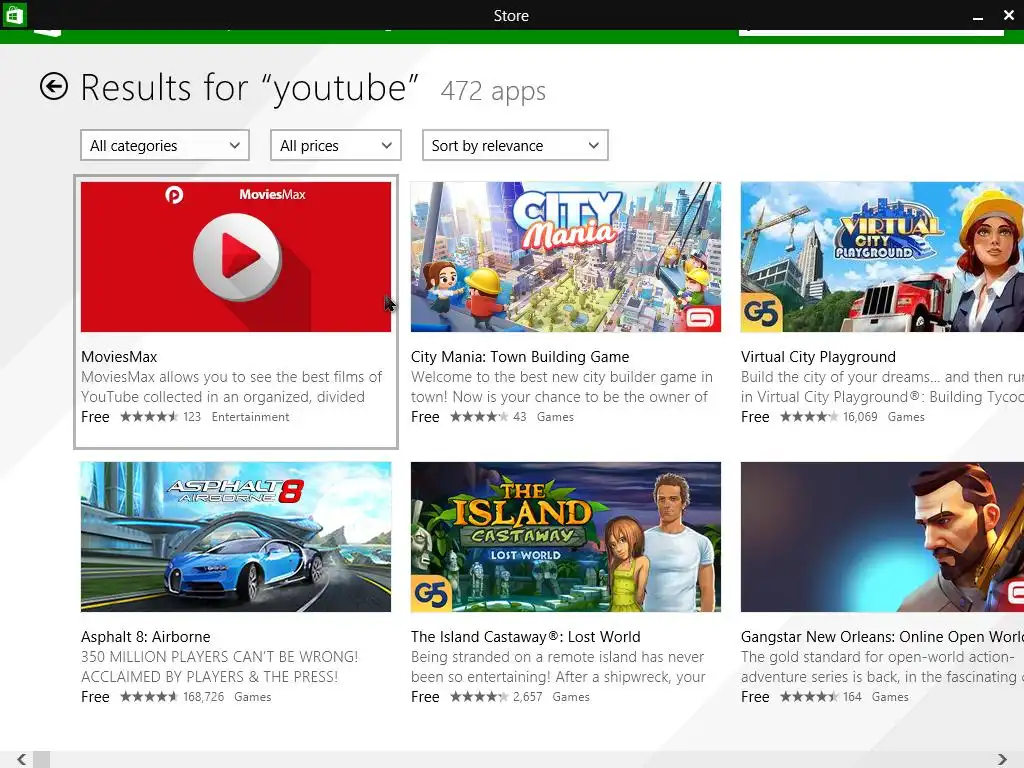Click the 168,726 rating count for Asphalt 8
The height and width of the screenshot is (768, 1024).
point(204,697)
